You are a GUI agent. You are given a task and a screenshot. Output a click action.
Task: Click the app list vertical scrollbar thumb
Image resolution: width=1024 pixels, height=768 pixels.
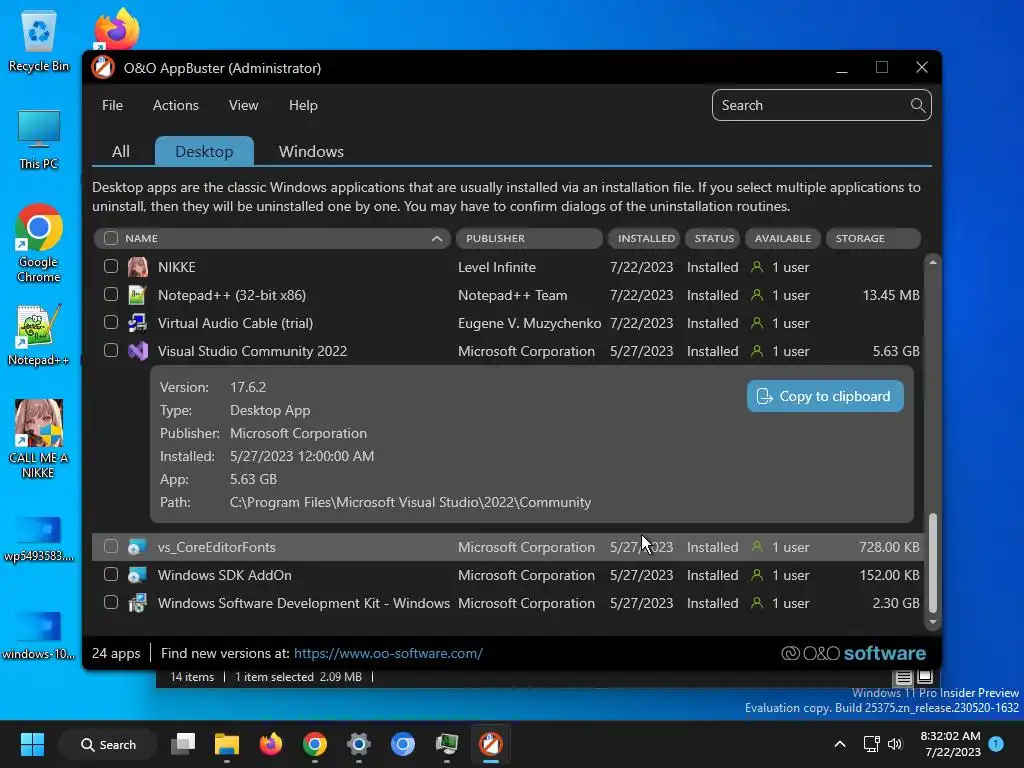933,563
